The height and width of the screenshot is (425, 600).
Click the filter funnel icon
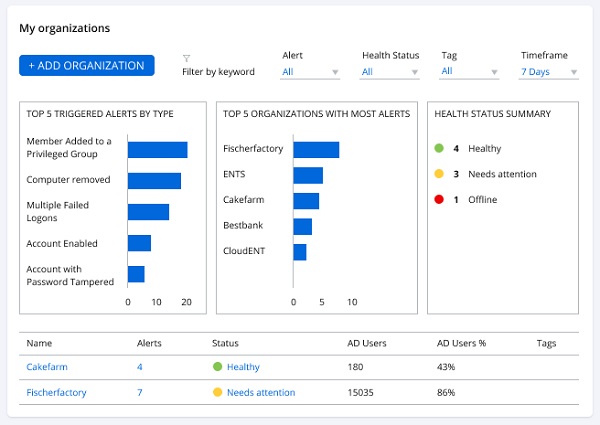pyautogui.click(x=187, y=58)
